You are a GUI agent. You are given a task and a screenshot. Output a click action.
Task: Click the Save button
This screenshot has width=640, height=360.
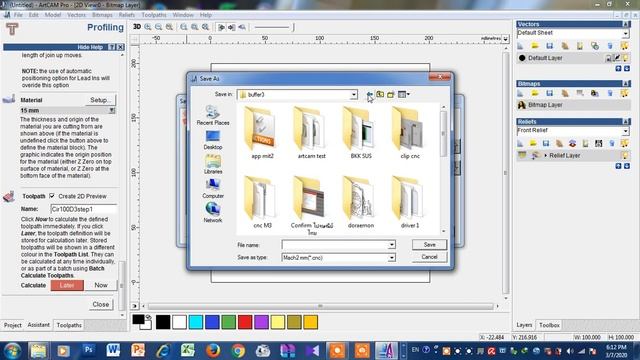point(429,244)
